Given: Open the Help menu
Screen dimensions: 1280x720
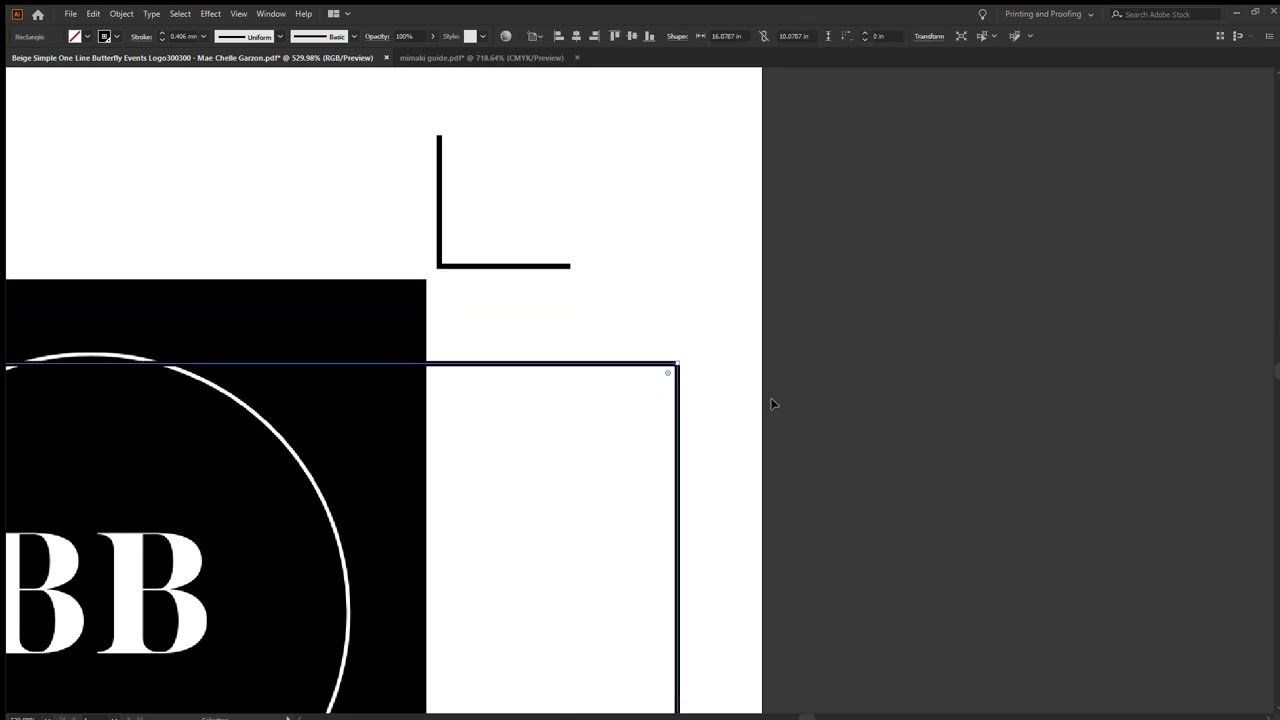Looking at the screenshot, I should [x=303, y=14].
